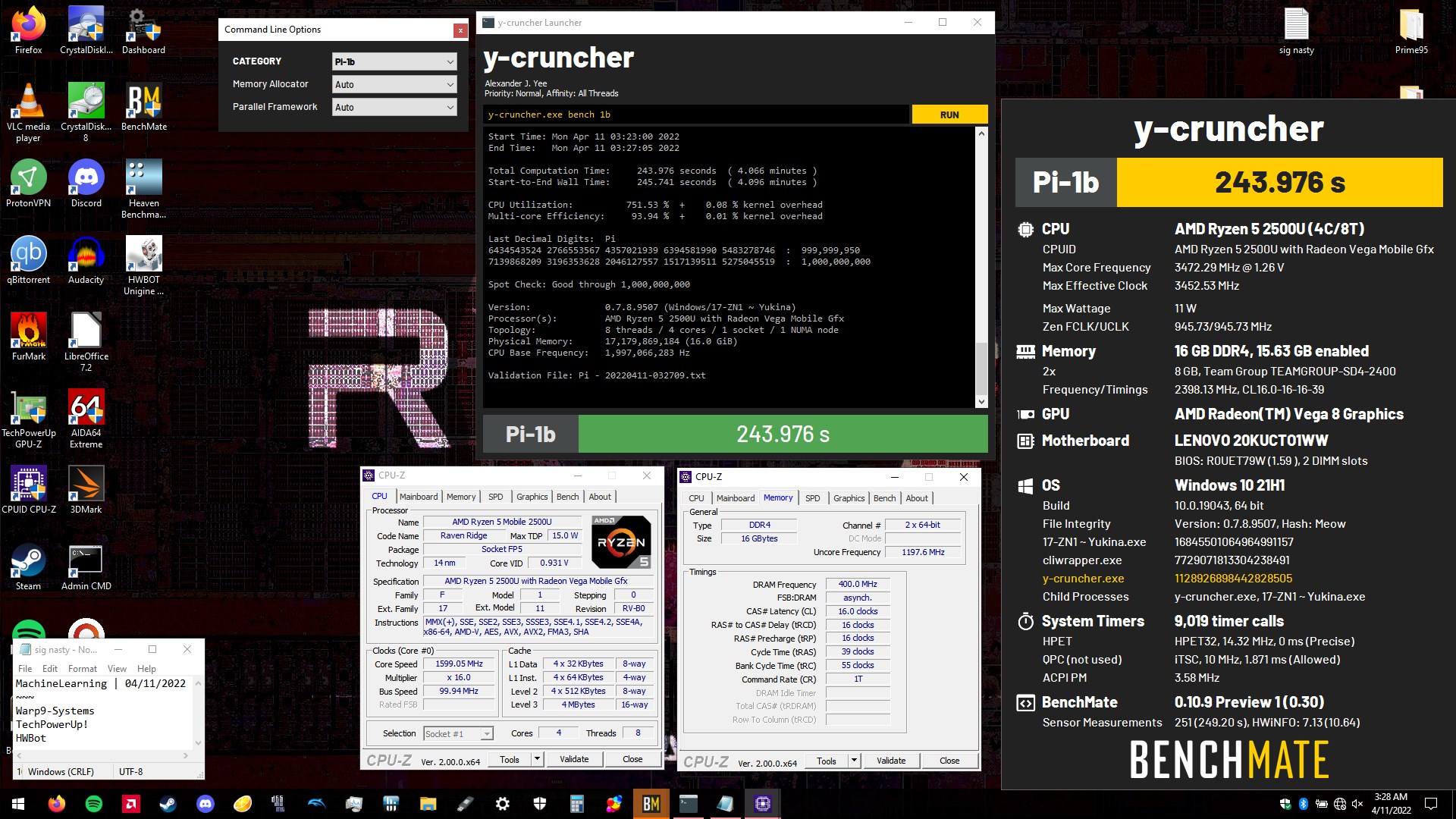This screenshot has height=819, width=1456.
Task: Click yellow RUN button in y-cruncher Launcher
Action: pos(949,115)
